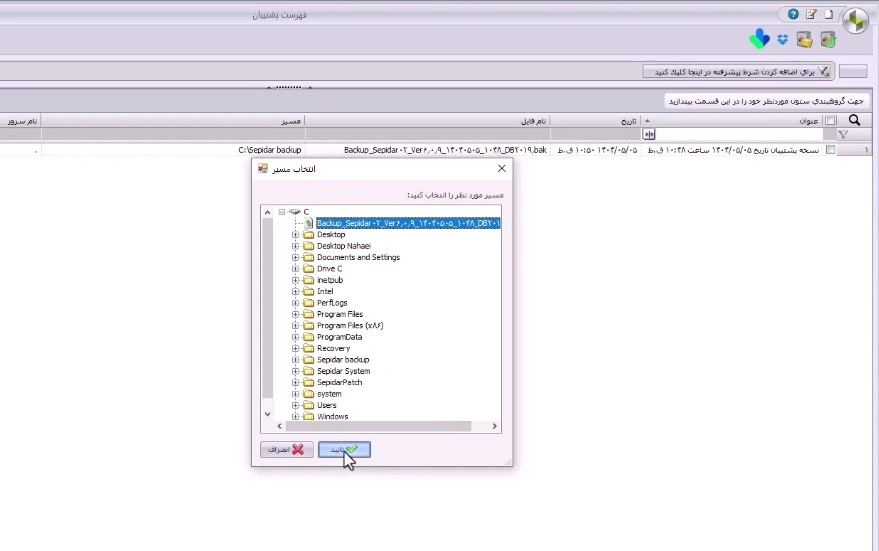
Task: Sort by the نام فایل column header
Action: [x=428, y=121]
